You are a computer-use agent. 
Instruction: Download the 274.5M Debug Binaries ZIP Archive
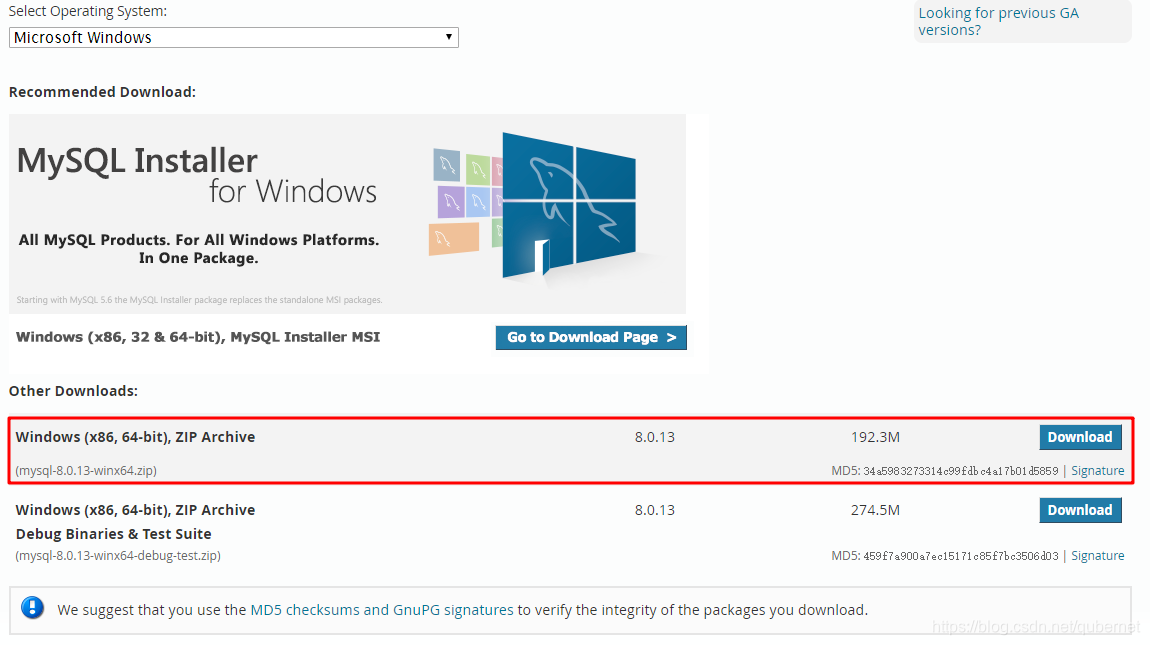pos(1080,510)
